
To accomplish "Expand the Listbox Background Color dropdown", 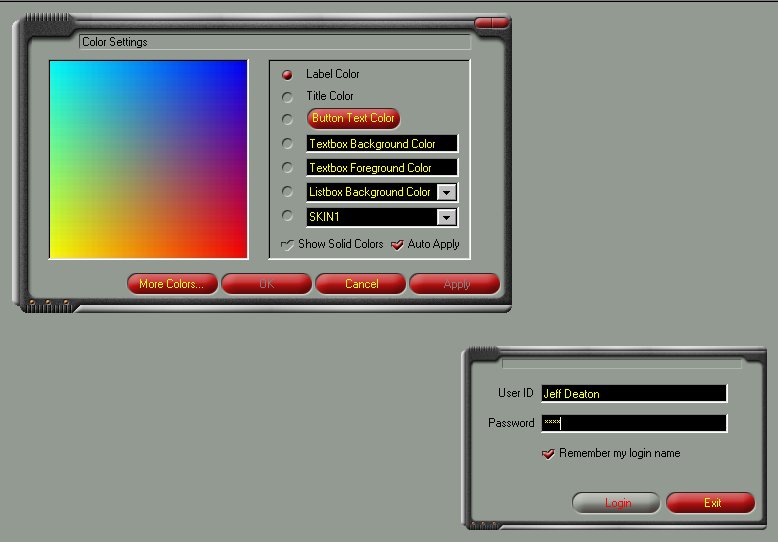I will (x=448, y=192).
